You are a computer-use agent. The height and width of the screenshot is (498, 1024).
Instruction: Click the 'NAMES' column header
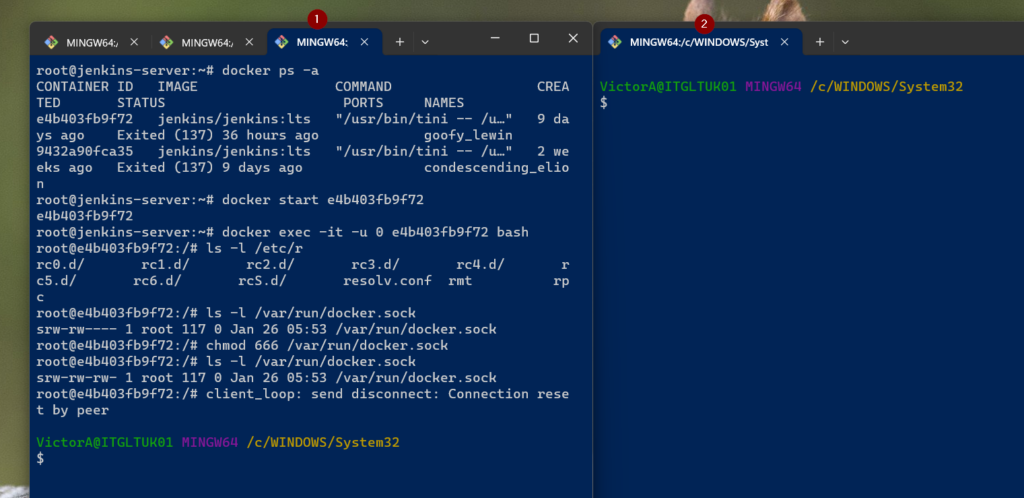tap(444, 102)
